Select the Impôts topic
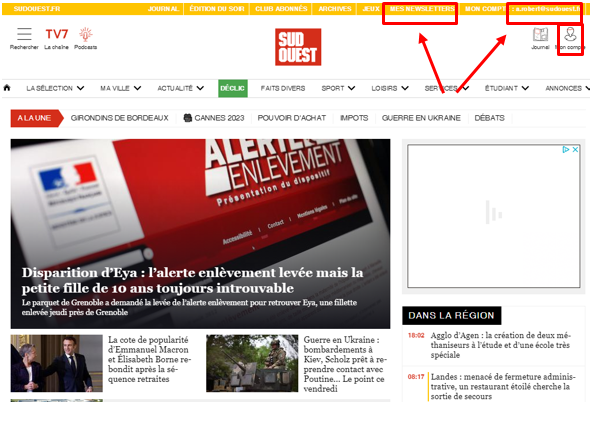The width and height of the screenshot is (596, 426). pos(354,118)
